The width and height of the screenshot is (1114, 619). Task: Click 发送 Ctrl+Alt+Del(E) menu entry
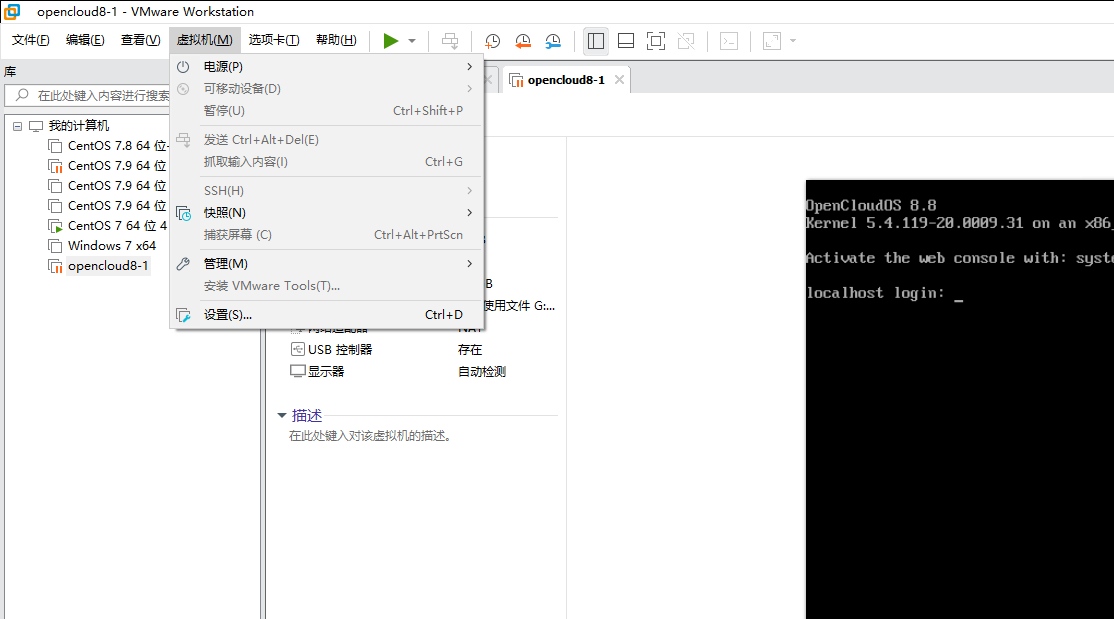[327, 140]
